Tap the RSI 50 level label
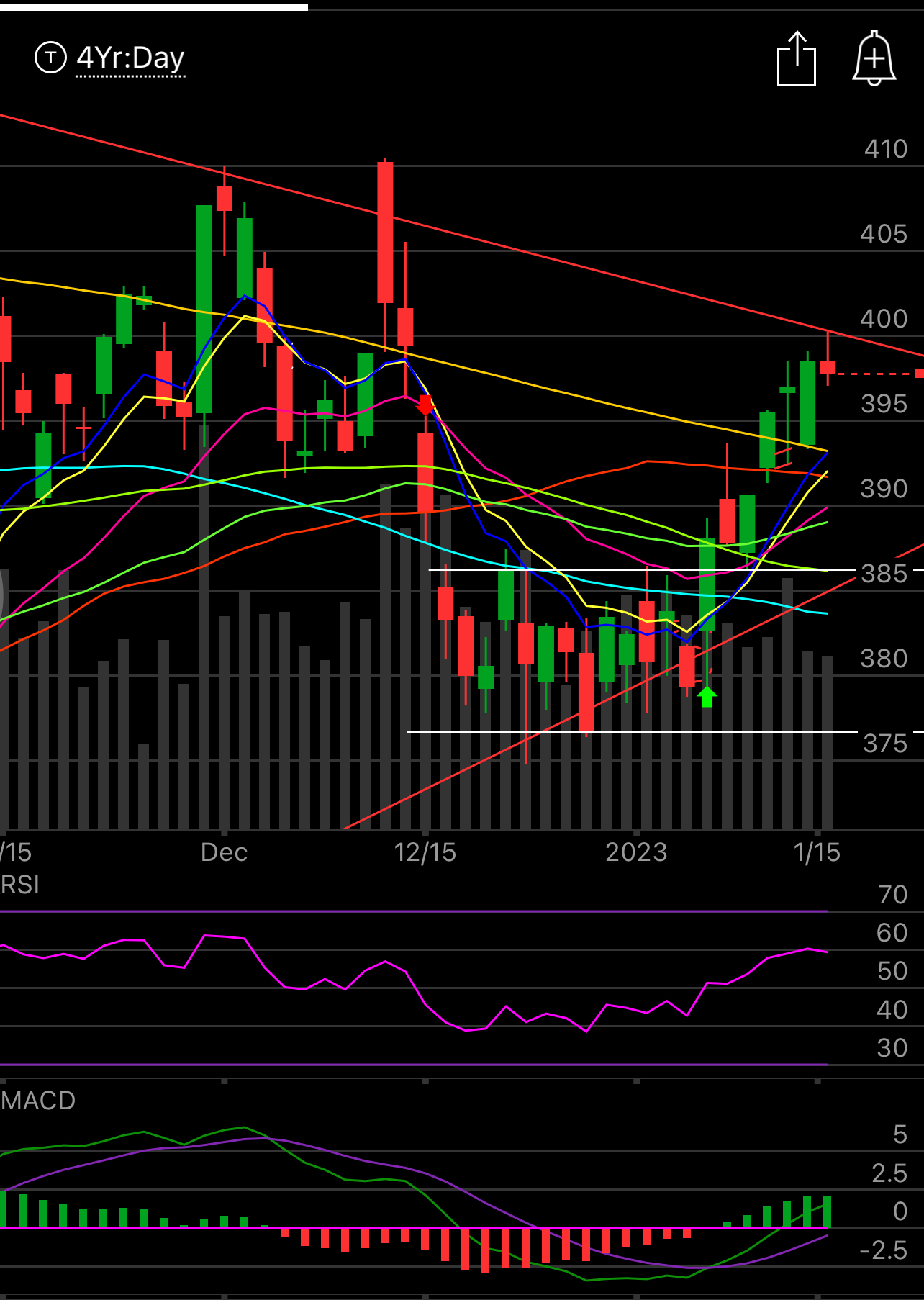Screen dimensions: 924x1300 [x=892, y=971]
